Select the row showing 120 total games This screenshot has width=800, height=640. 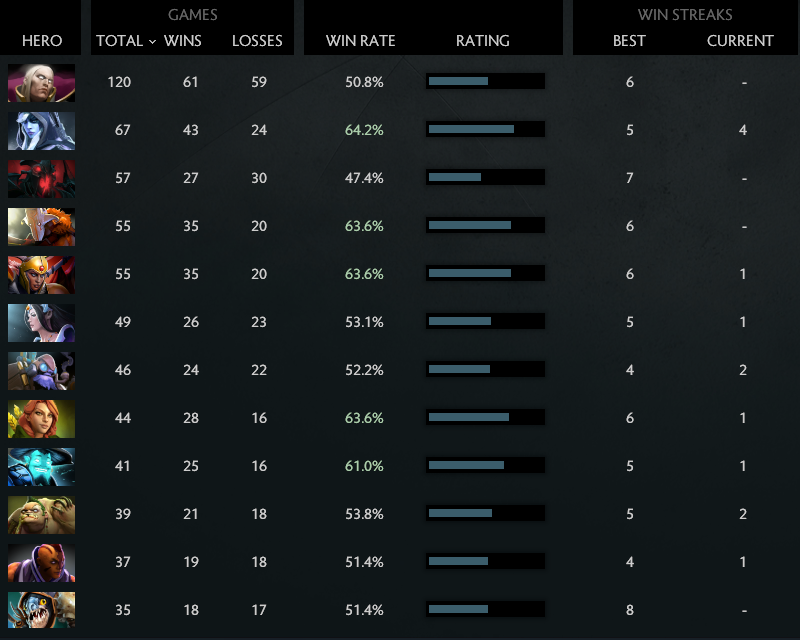[400, 82]
